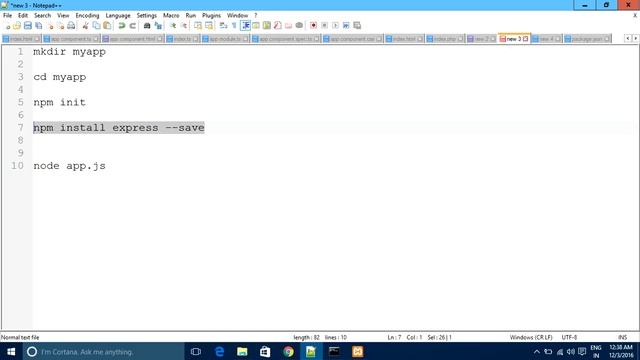The image size is (640, 360).
Task: Open the File menu
Action: click(7, 16)
